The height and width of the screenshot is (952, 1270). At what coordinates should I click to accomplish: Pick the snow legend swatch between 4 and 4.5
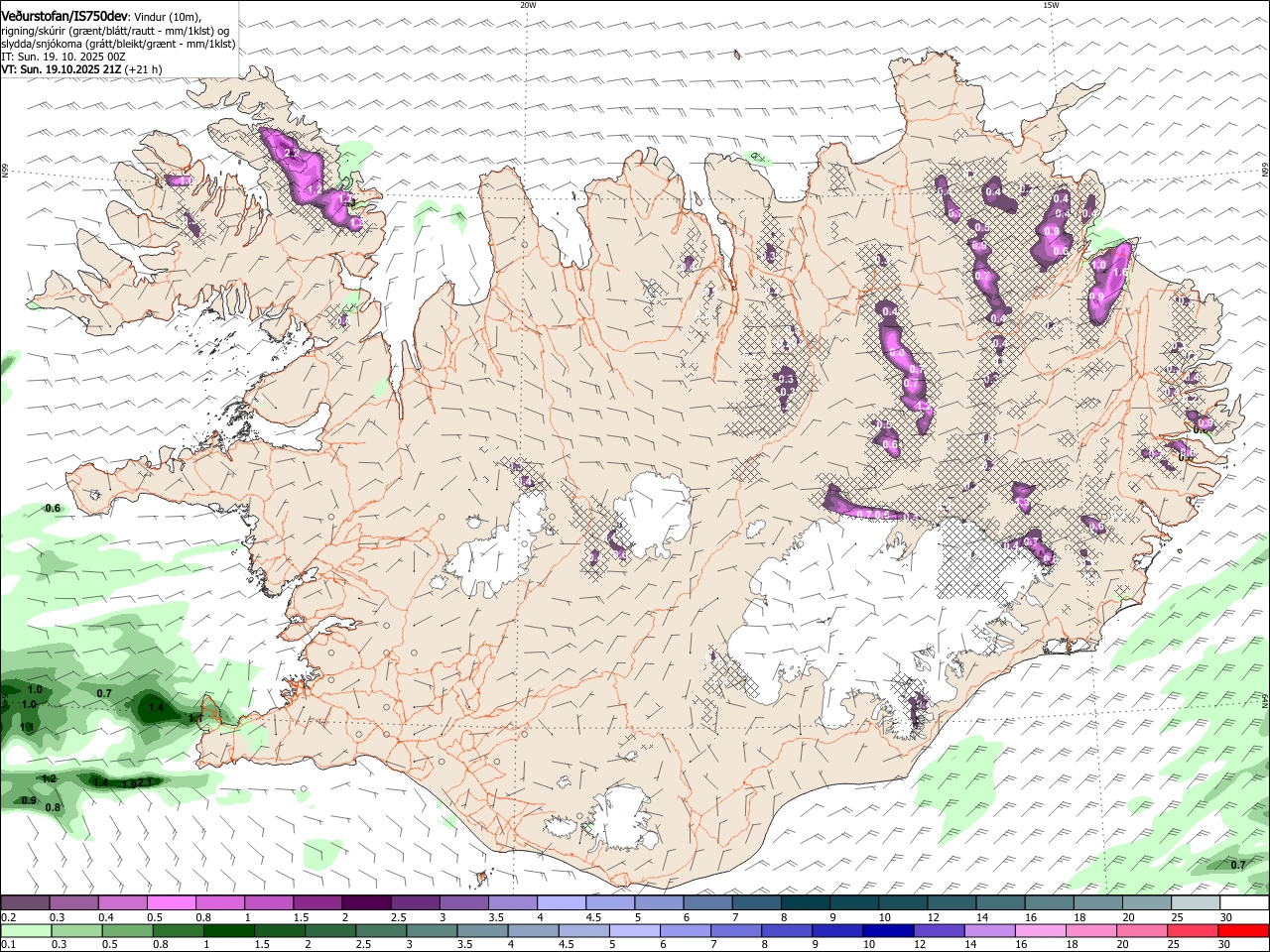pos(562,902)
